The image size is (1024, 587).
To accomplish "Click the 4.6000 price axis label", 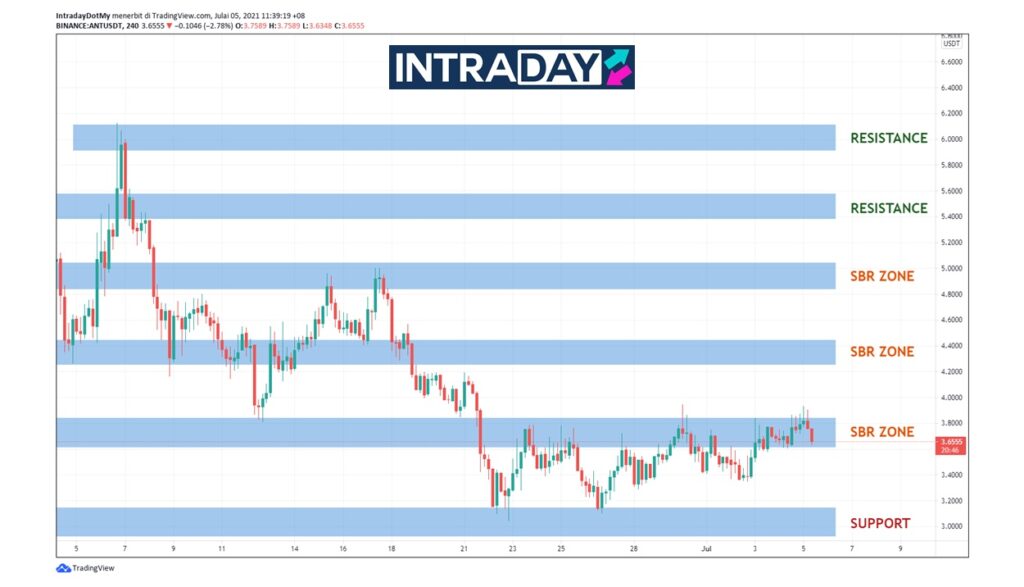I will coord(951,320).
